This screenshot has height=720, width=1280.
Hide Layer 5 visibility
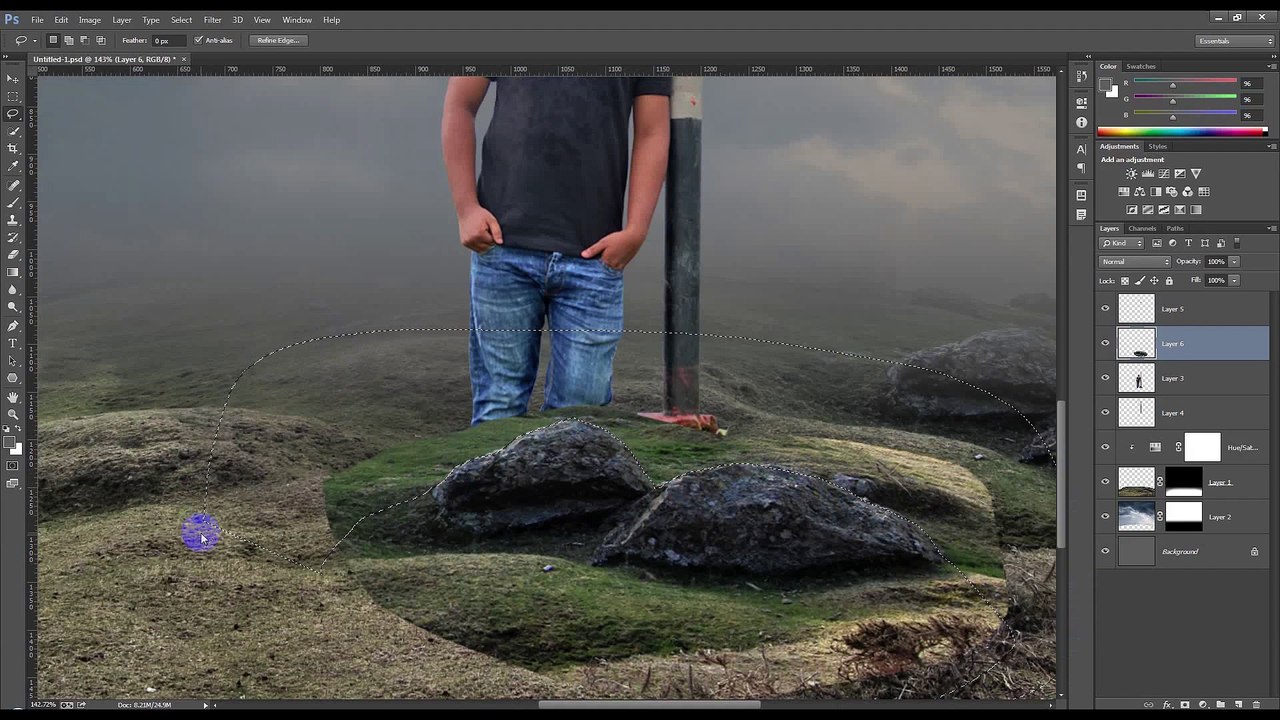[x=1105, y=309]
